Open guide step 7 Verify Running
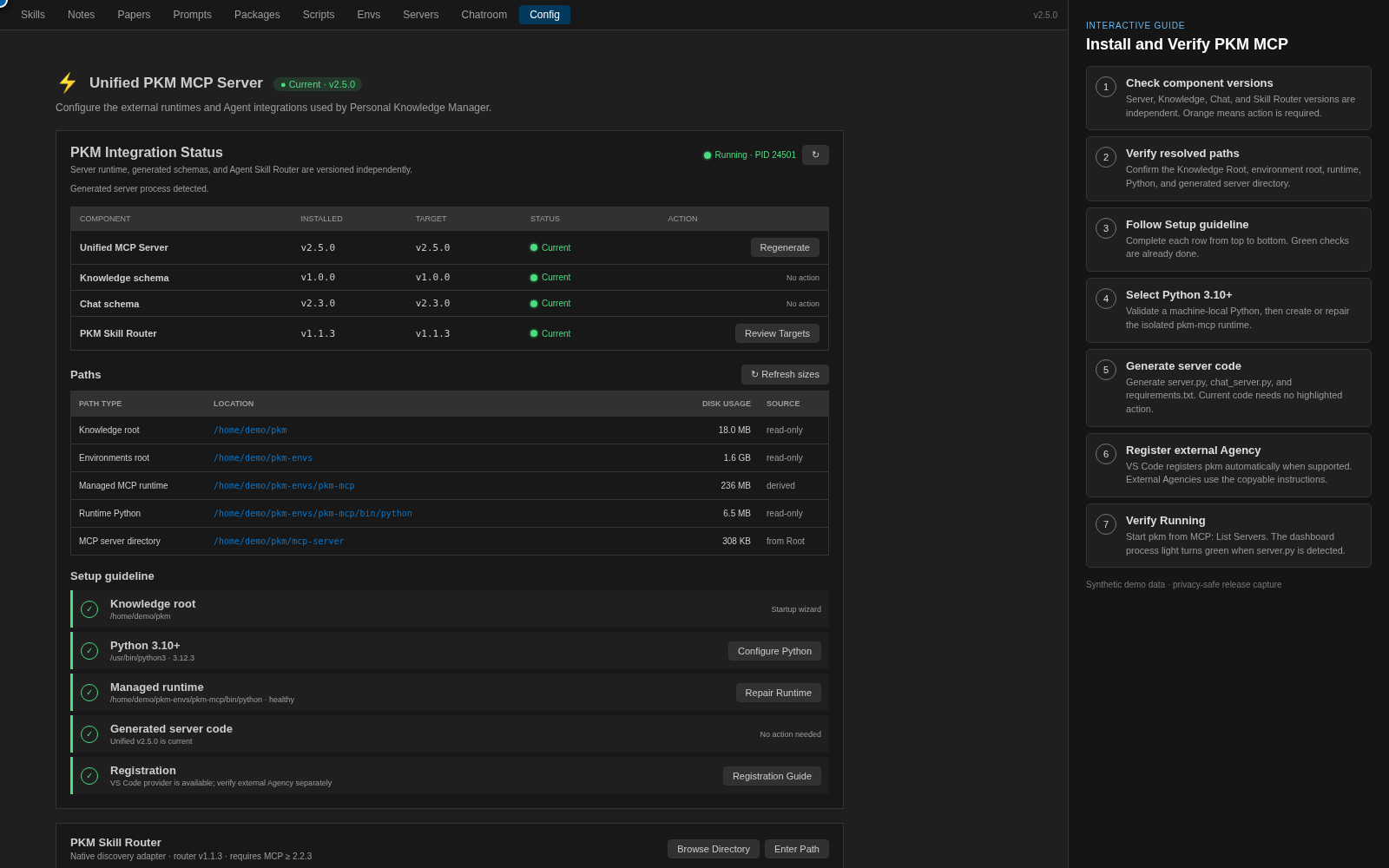Screen dimensions: 1389x868 1228,536
